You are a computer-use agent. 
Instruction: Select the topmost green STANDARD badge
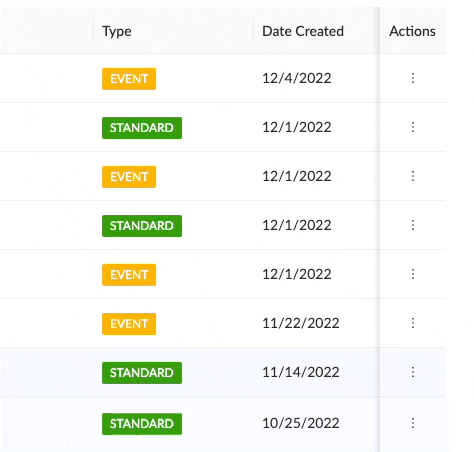[x=142, y=128]
